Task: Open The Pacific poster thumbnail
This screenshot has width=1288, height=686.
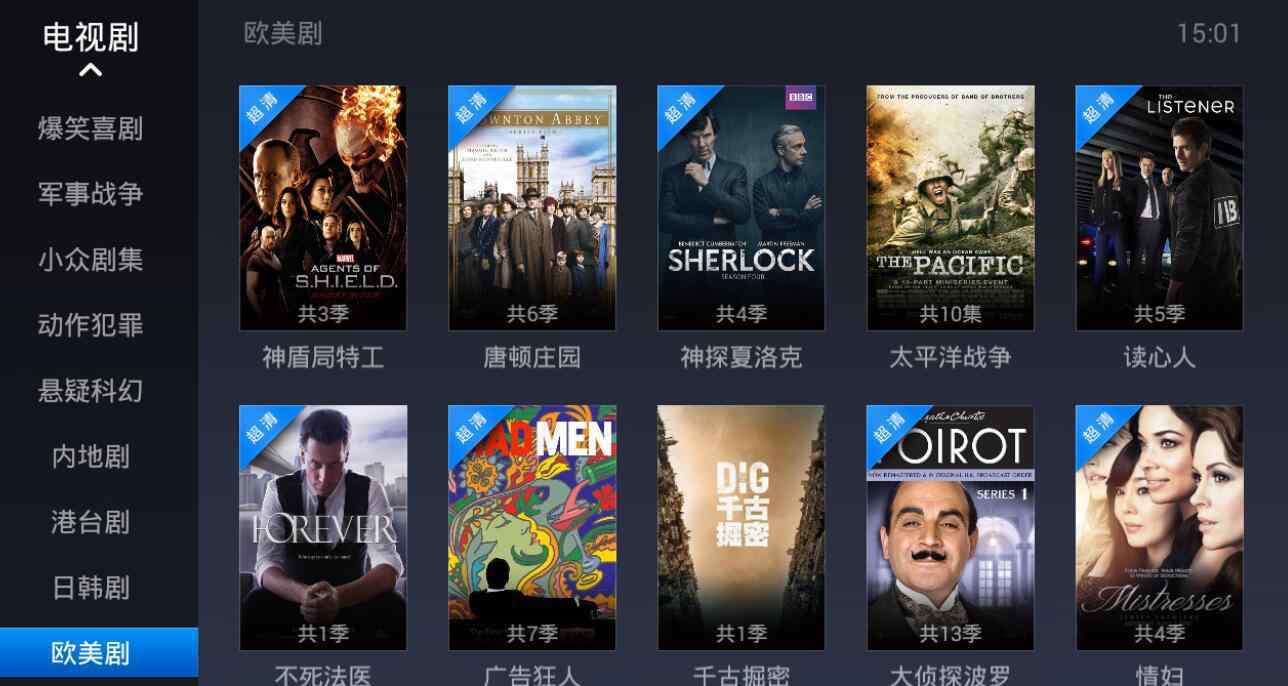Action: pyautogui.click(x=950, y=208)
